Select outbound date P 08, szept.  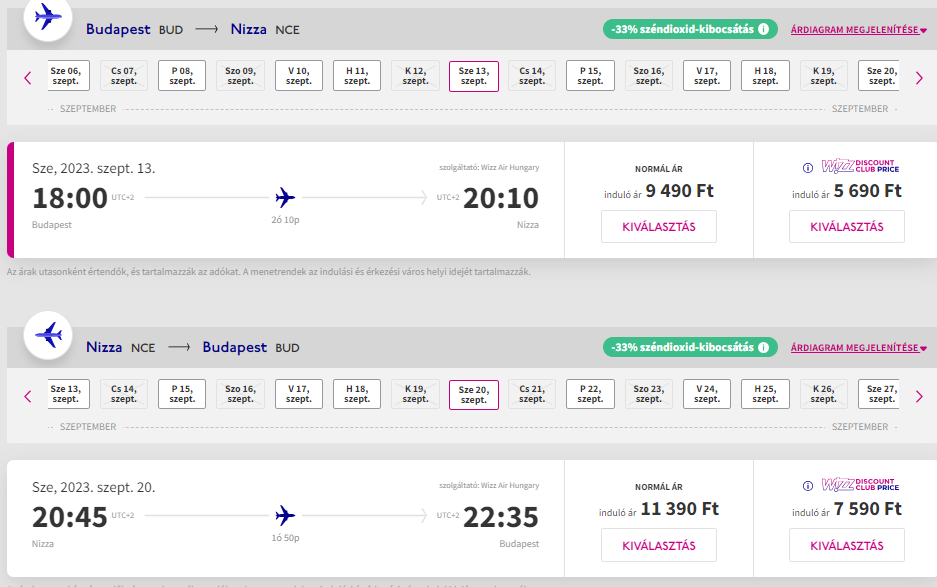[x=182, y=76]
